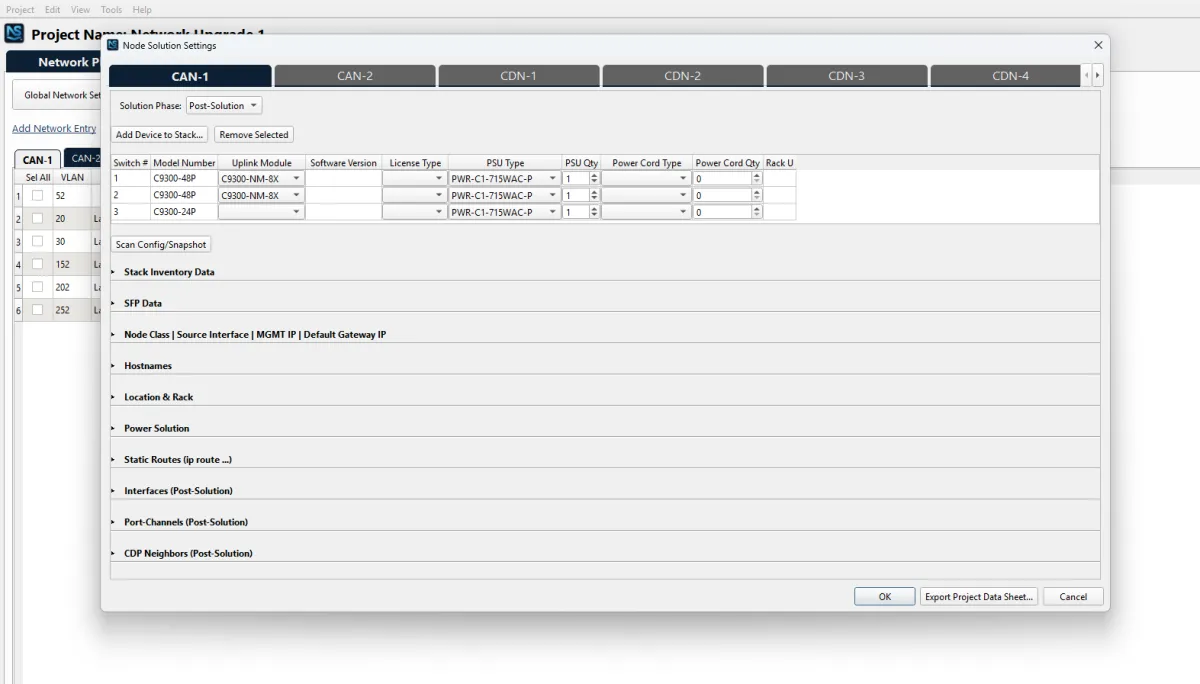
Task: Adjust Power Cord Qty stepper for switch 3
Action: coord(757,212)
